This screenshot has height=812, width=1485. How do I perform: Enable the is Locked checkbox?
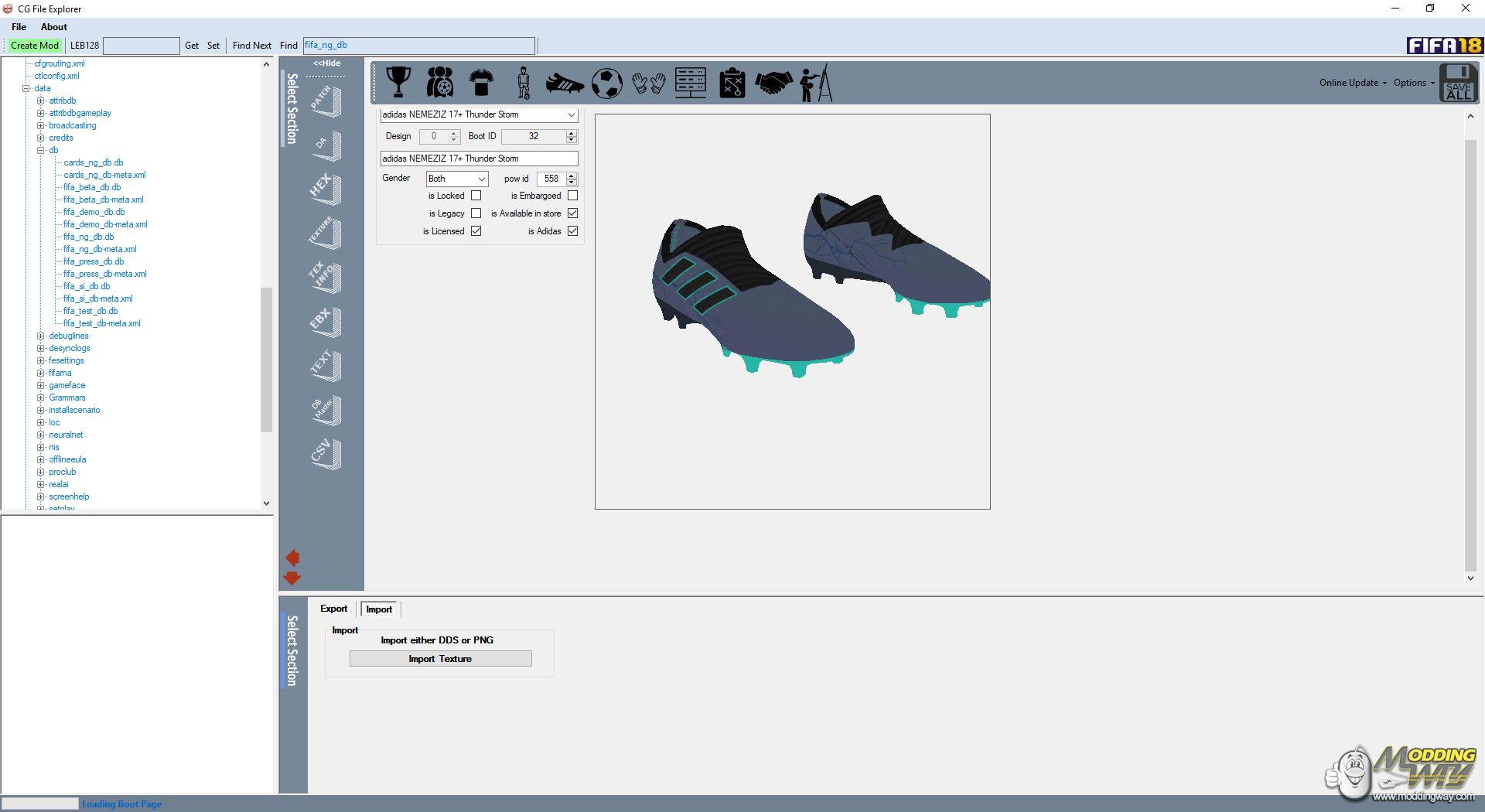point(476,196)
